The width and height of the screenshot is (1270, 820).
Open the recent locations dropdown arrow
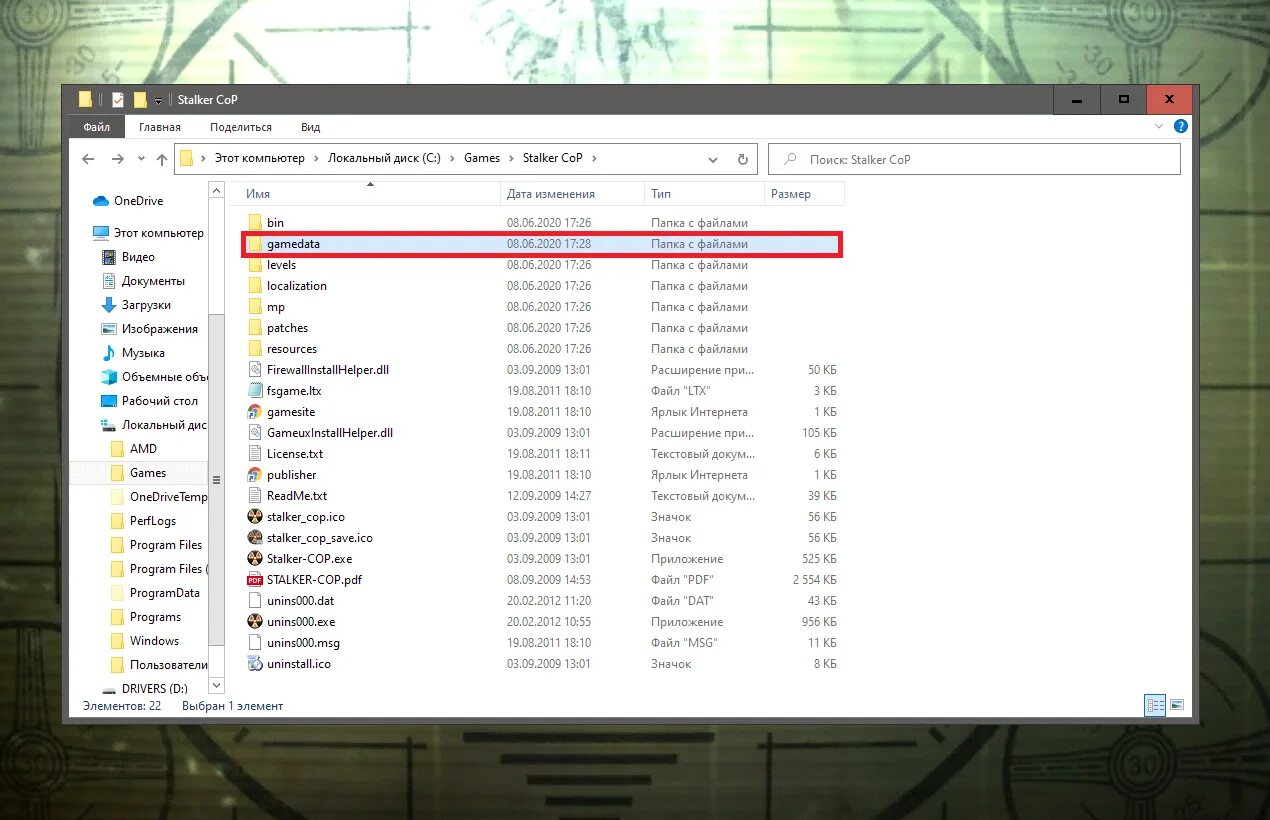coord(141,160)
